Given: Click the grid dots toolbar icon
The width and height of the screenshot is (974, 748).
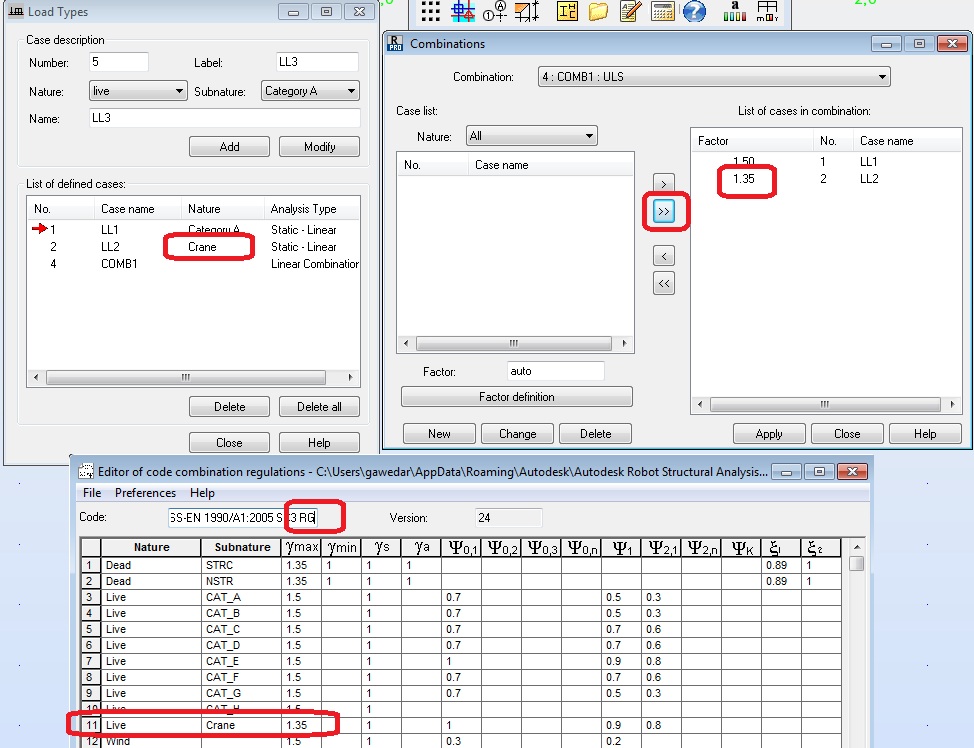Looking at the screenshot, I should pos(432,13).
